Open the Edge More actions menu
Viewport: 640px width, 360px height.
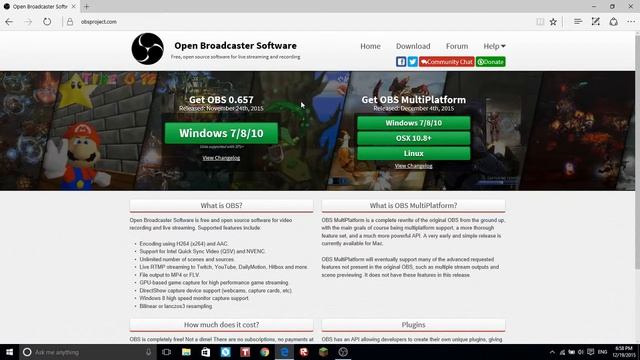(x=631, y=22)
